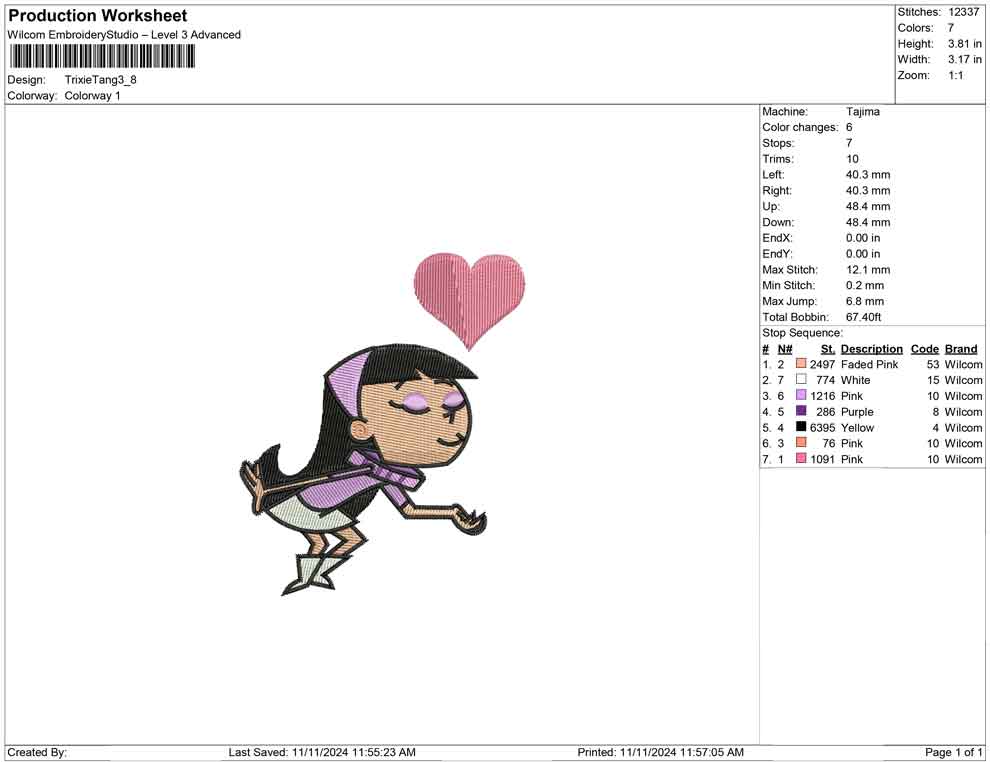Click the Zoom value '1:1'

coord(955,75)
